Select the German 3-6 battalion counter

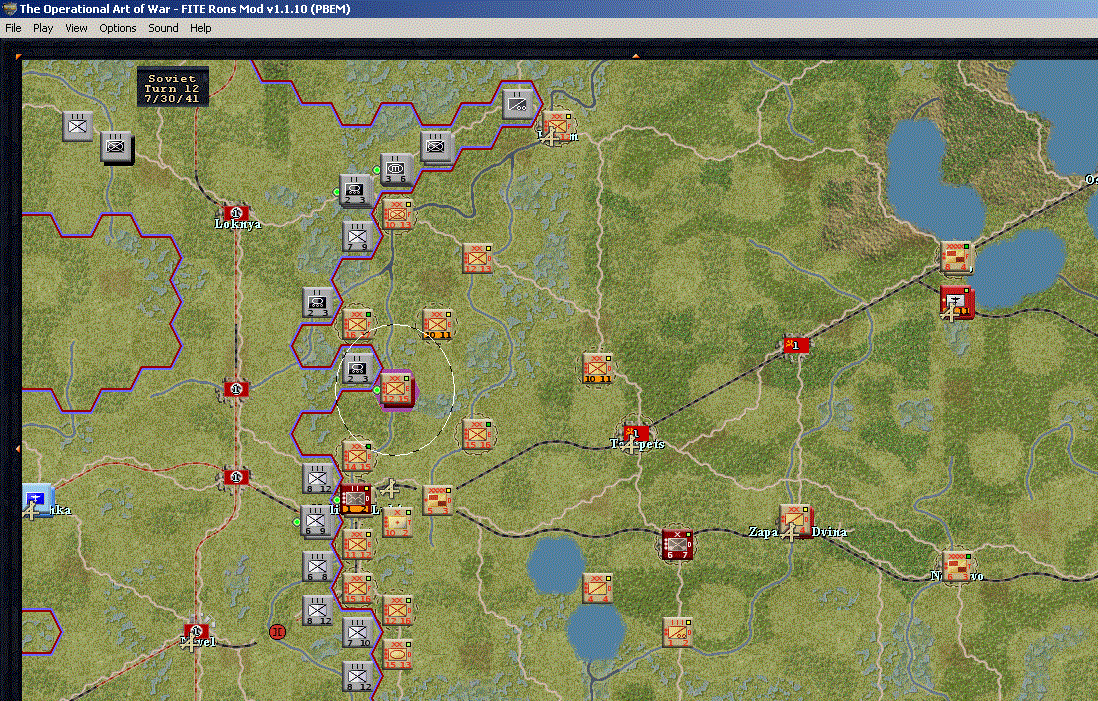396,169
